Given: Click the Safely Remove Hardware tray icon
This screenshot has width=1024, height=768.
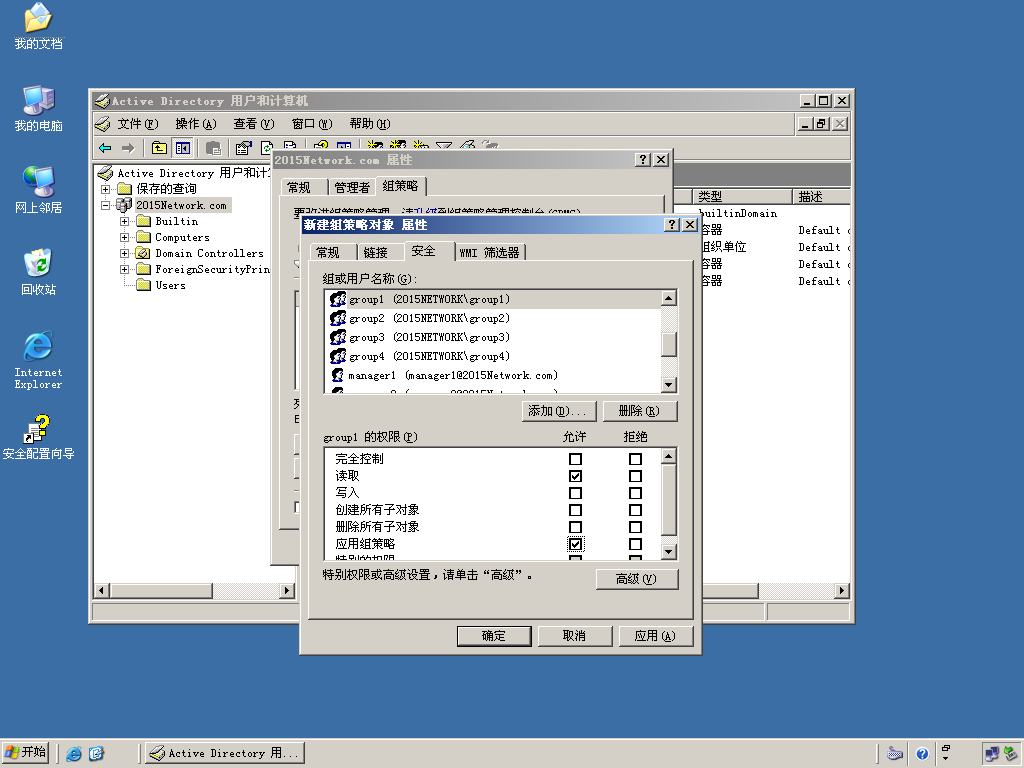Looking at the screenshot, I should click(x=1010, y=754).
